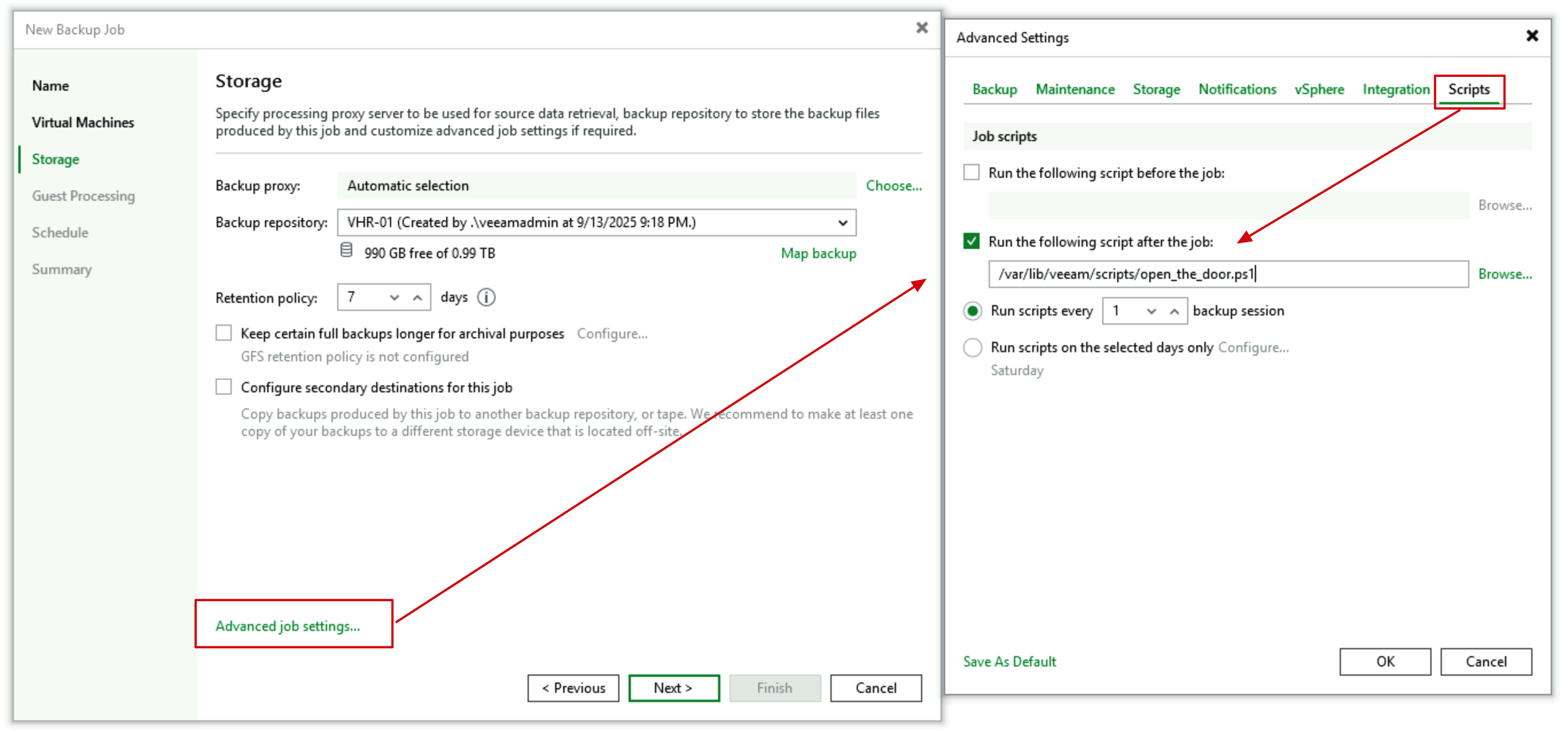1568x733 pixels.
Task: Enable running script before the job
Action: point(972,172)
